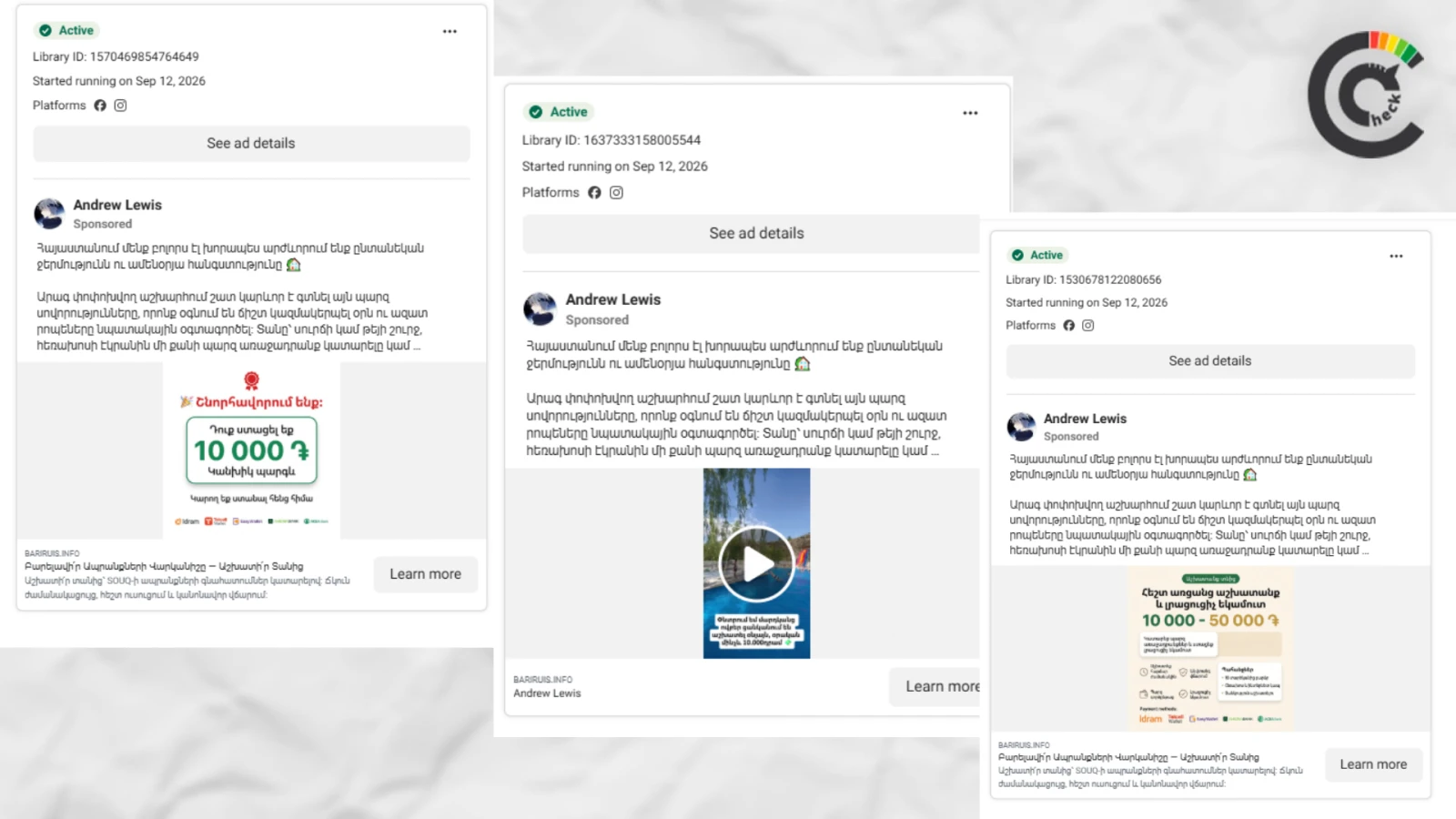The height and width of the screenshot is (819, 1456).
Task: Select the text 'Library ID: 1570469854764649'
Action: 116,56
